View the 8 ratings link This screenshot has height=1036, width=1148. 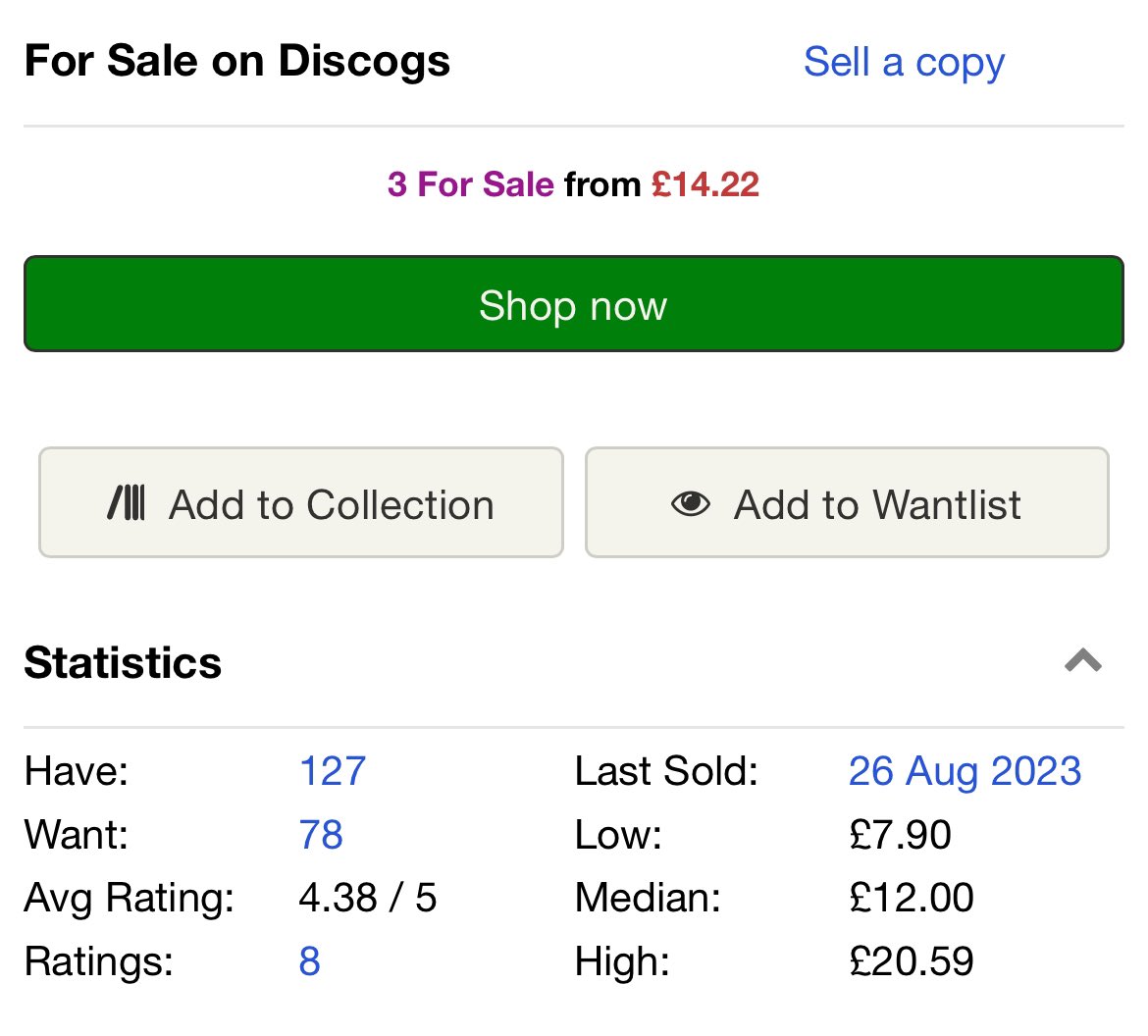(x=309, y=961)
